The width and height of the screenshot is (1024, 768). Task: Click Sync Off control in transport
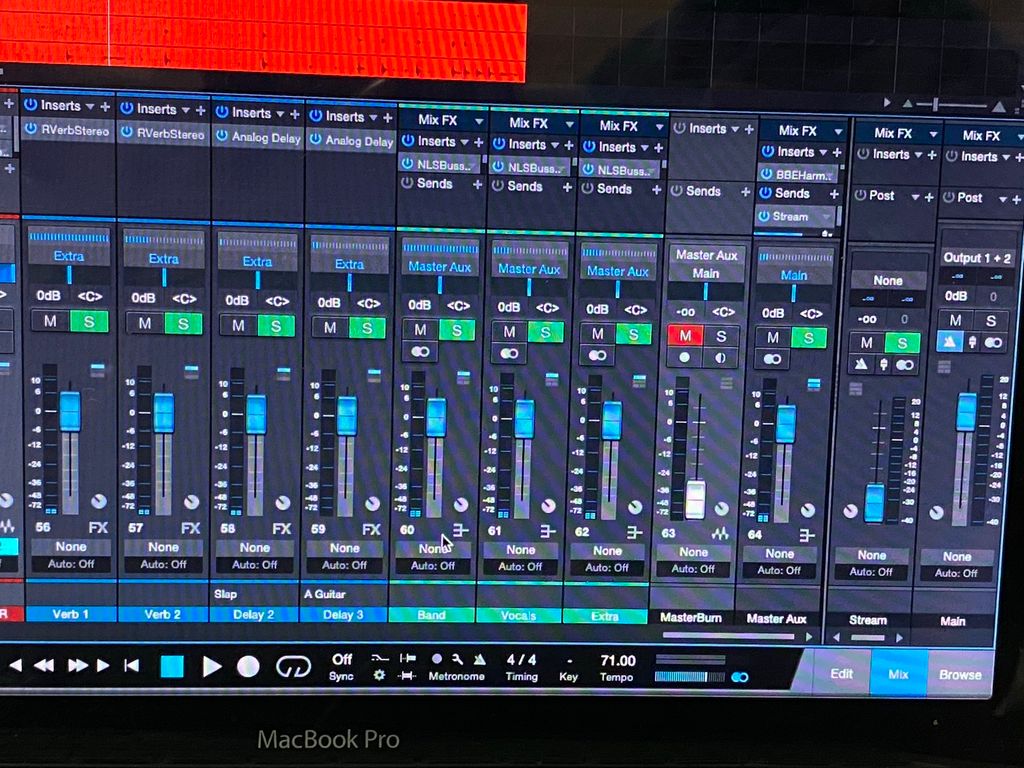coord(342,667)
